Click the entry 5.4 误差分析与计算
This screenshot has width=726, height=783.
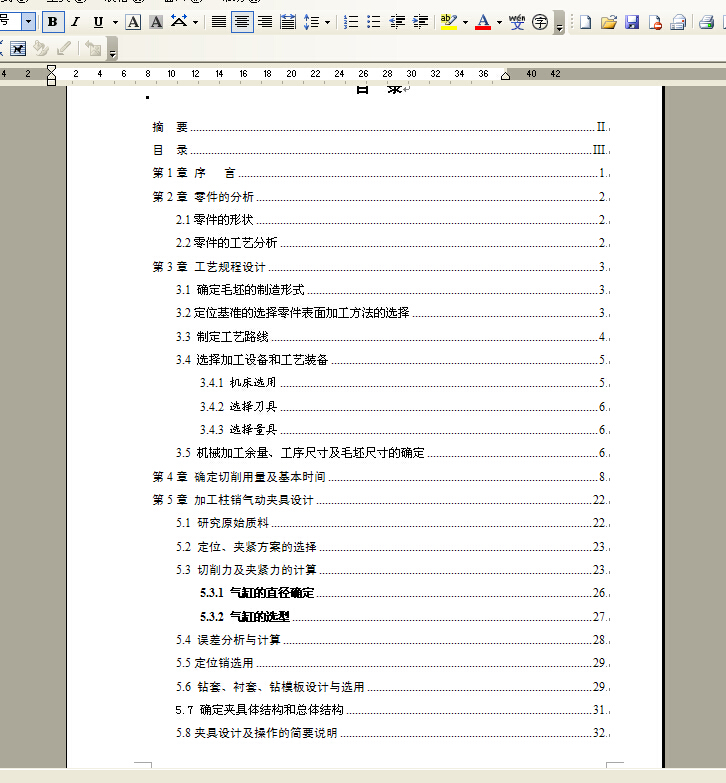228,640
